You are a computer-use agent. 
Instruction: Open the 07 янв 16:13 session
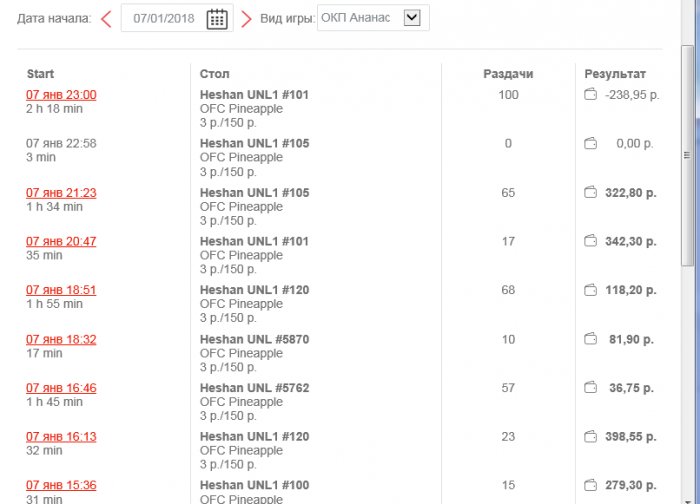(61, 437)
